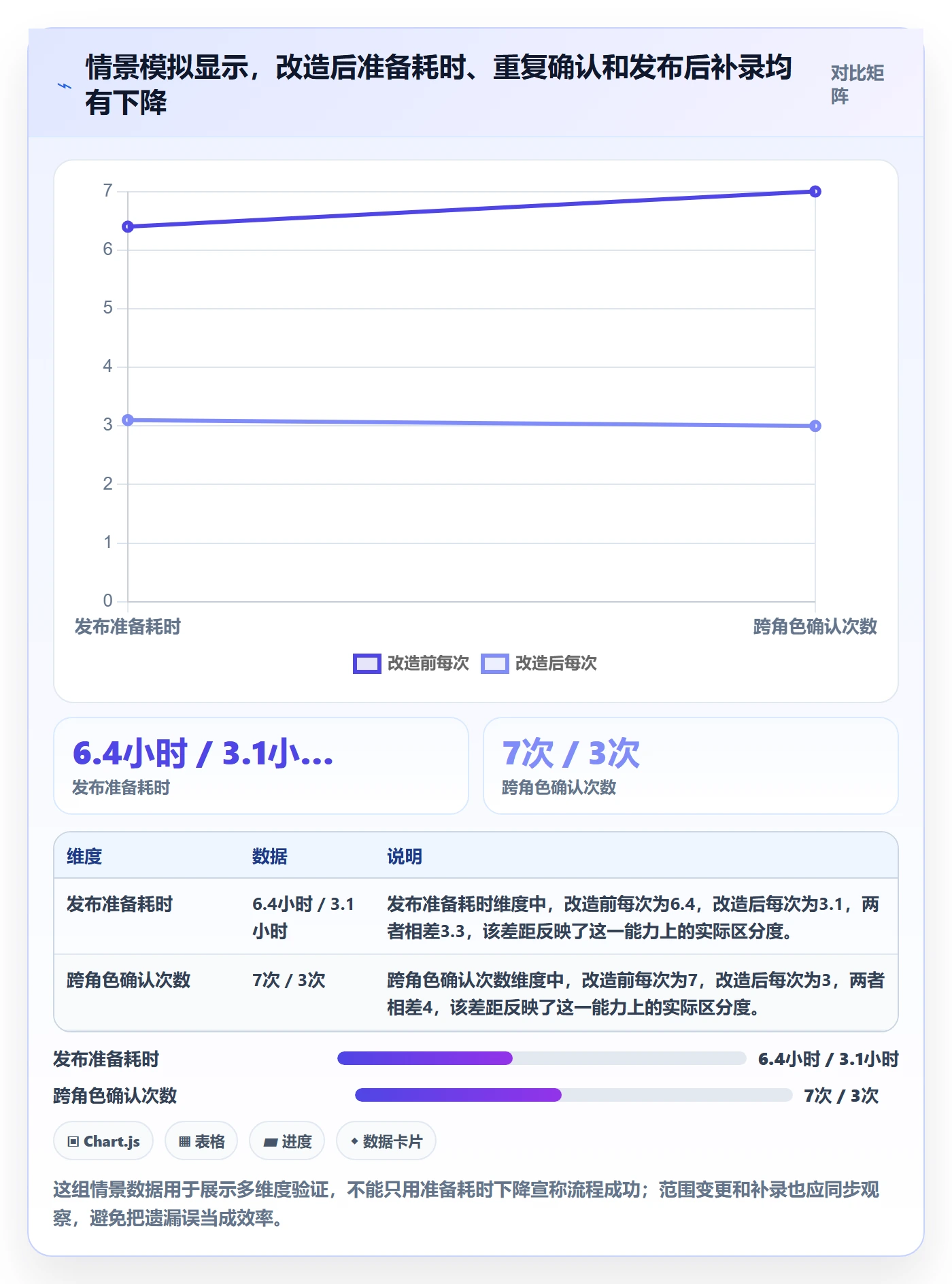Screen dimensions: 952x1284
Task: Click the '6.4小时 / 3.1小时' value after the progress bar
Action: click(x=828, y=1059)
